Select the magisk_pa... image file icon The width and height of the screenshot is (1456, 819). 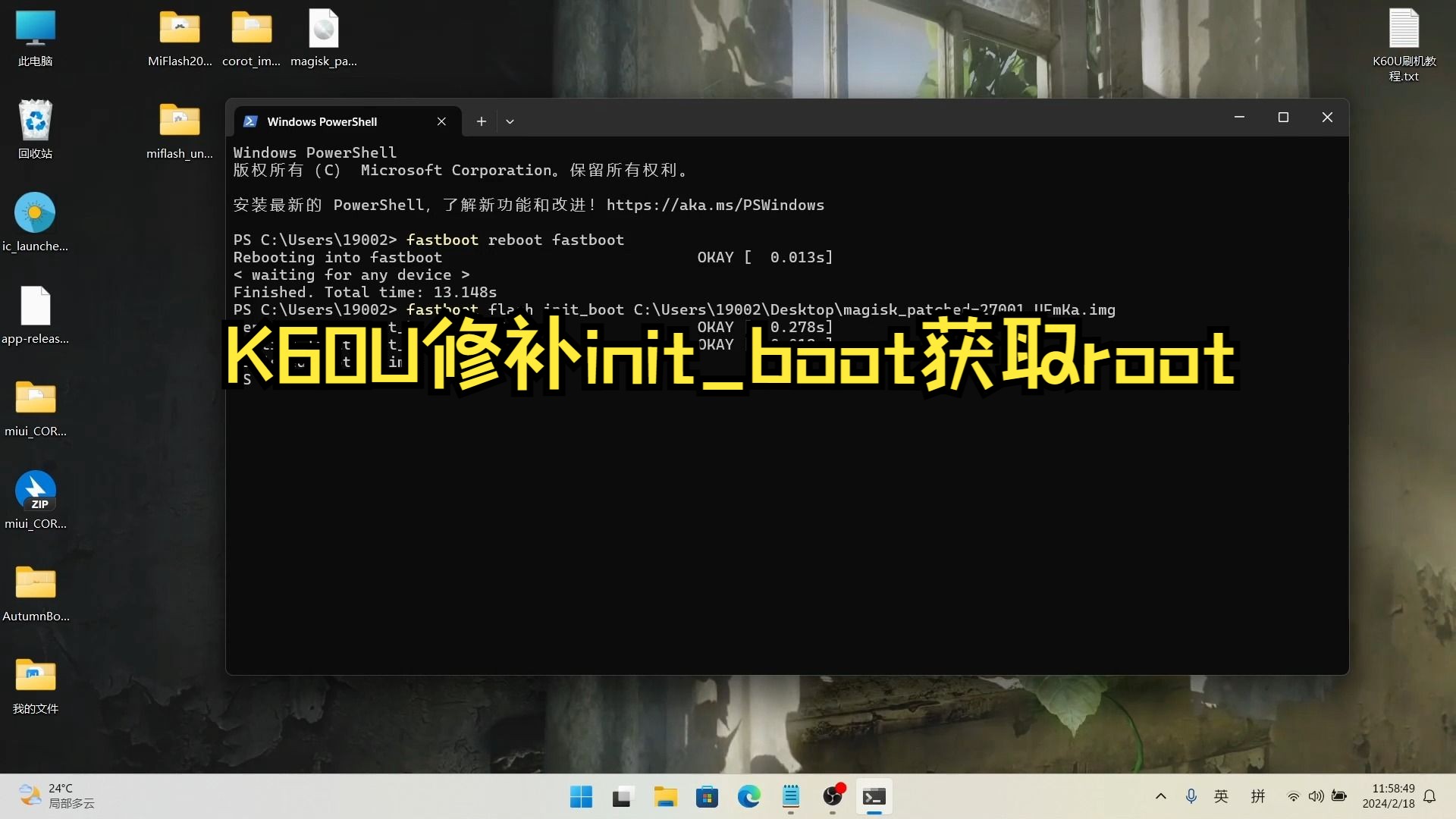pyautogui.click(x=324, y=38)
